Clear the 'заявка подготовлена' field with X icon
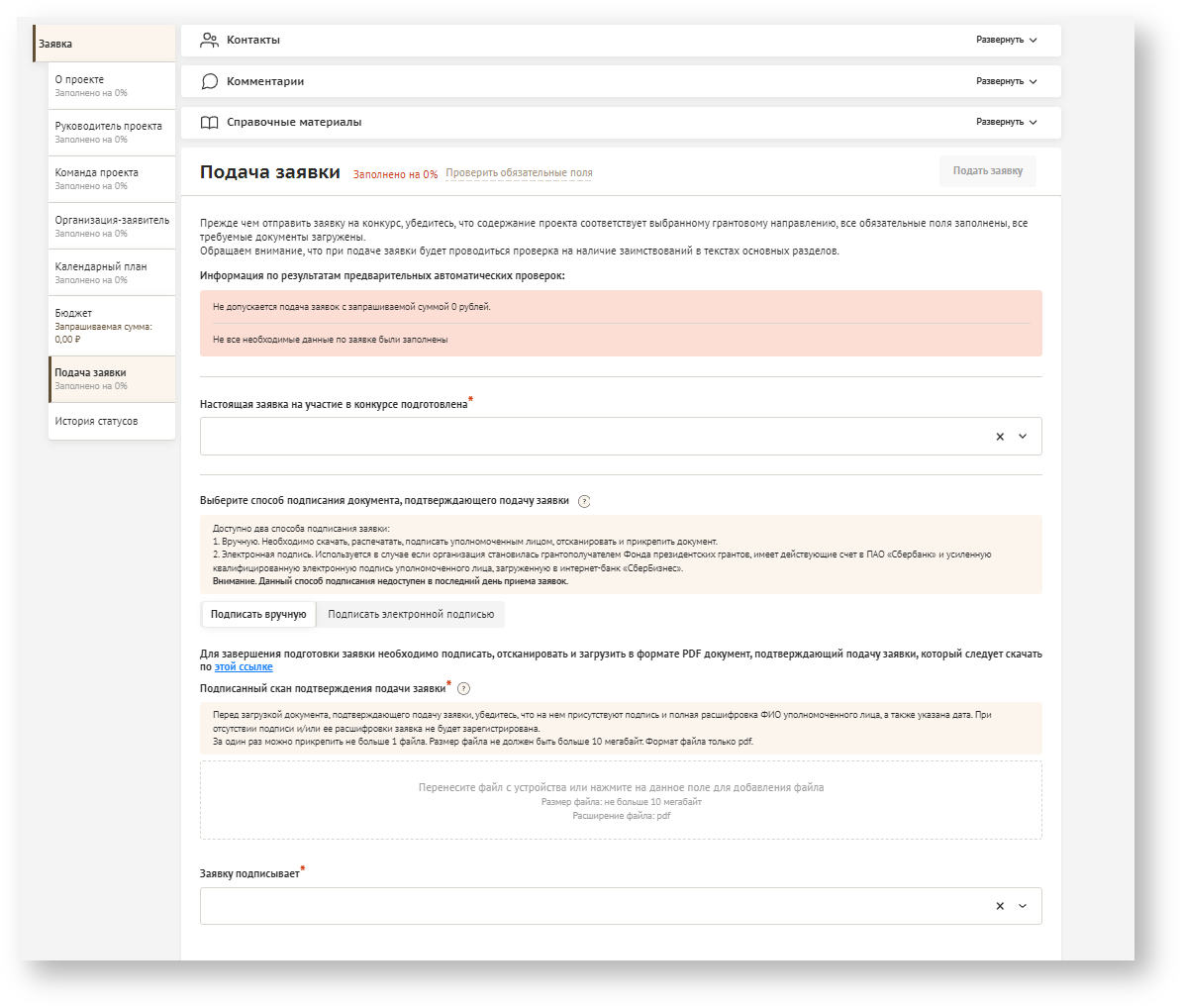Screen dimensions: 1182x1008 click(1000, 437)
